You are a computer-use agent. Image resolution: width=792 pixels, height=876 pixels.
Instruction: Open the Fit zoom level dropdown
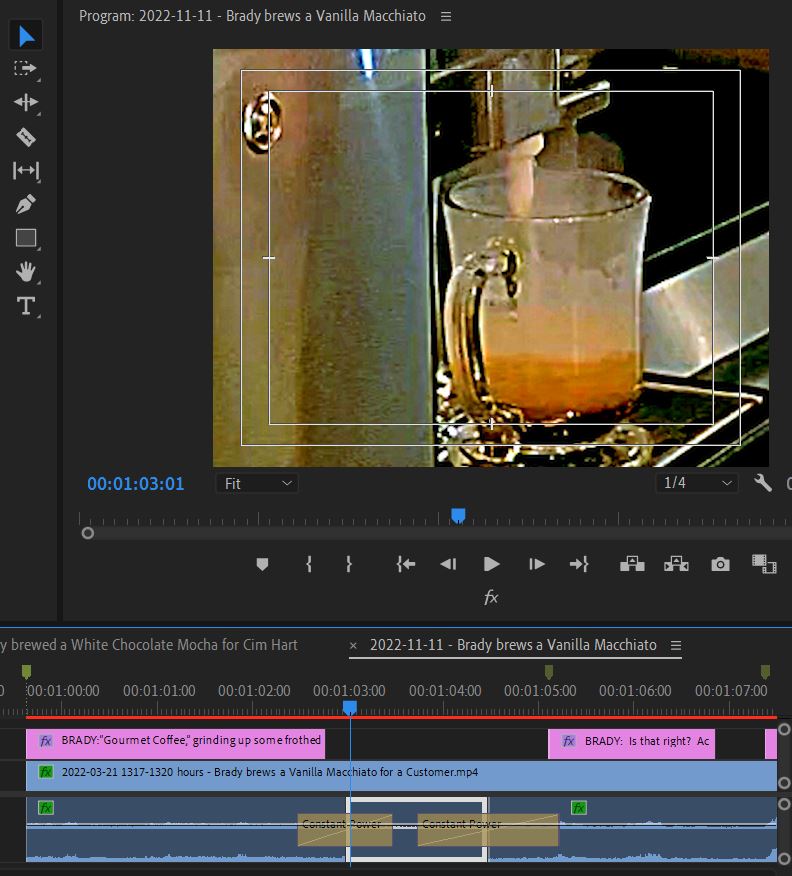(x=257, y=483)
